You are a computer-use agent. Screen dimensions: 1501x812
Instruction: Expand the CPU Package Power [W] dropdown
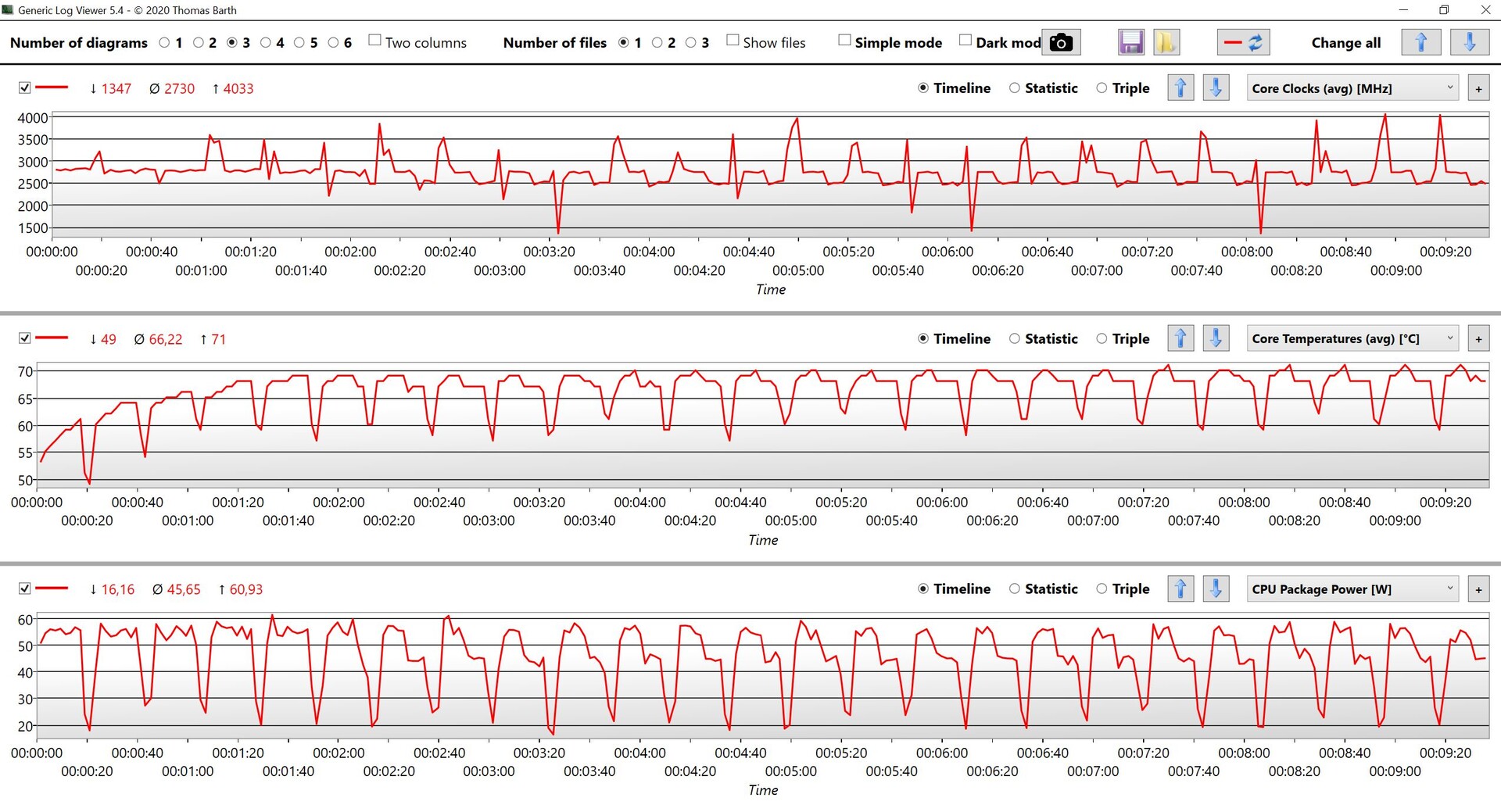click(x=1352, y=589)
